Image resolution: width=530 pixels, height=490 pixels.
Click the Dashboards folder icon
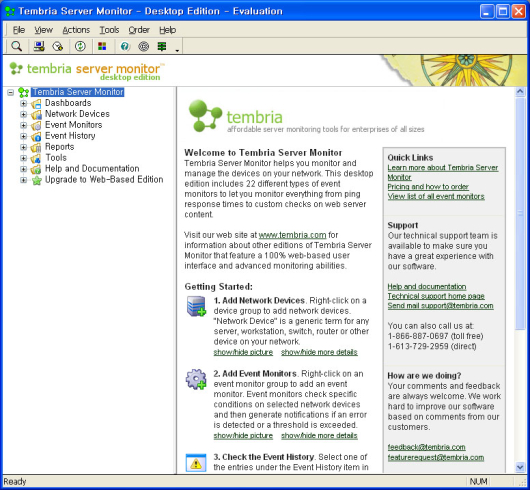(36, 103)
